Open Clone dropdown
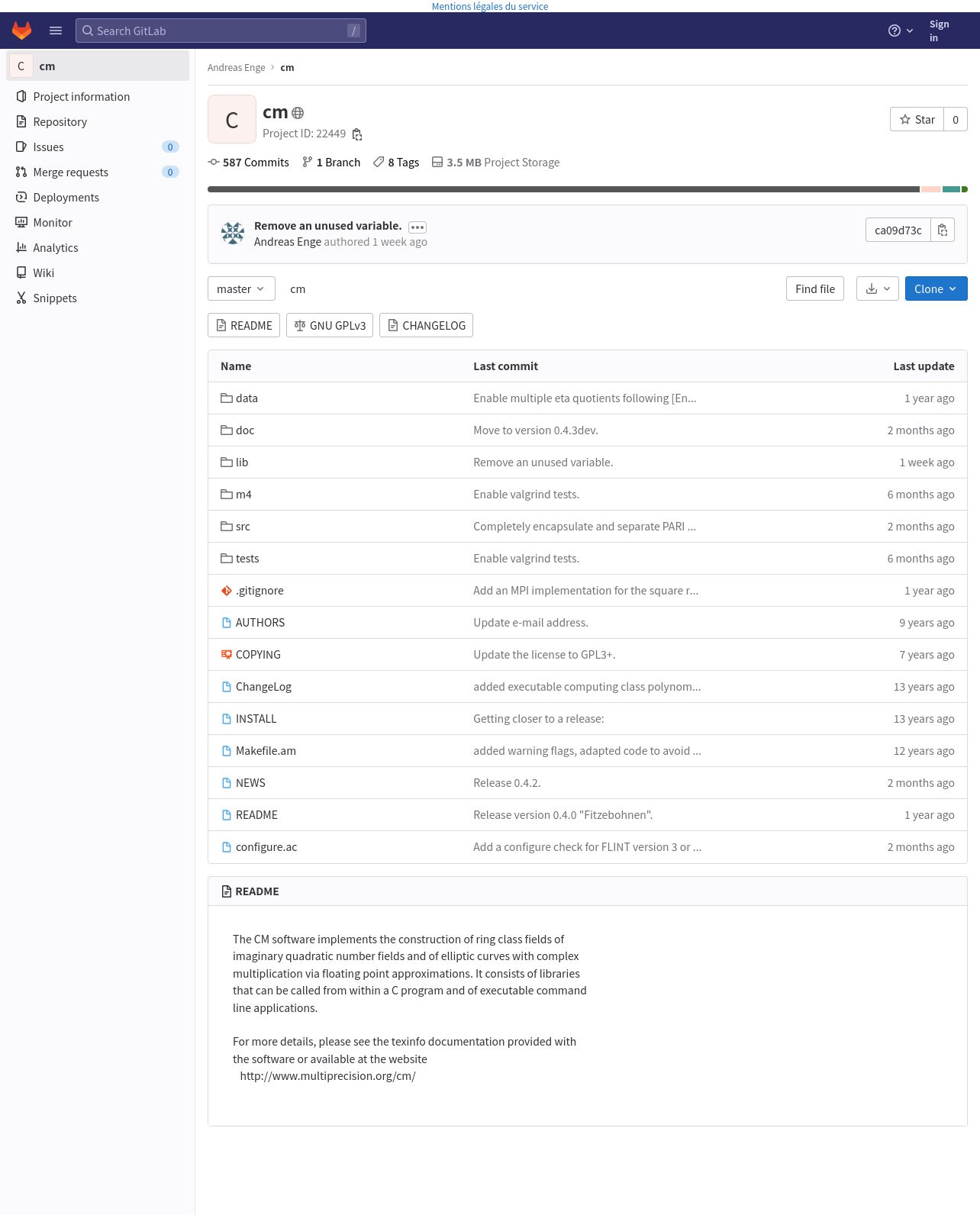This screenshot has width=980, height=1215. coord(936,289)
